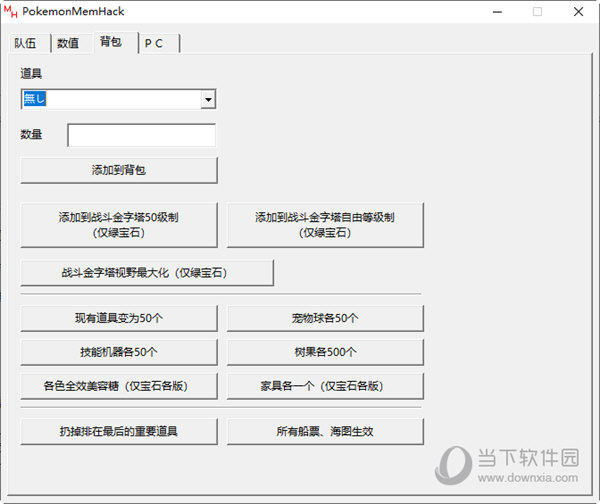Click 所有船票、海图生效 button
600x504 pixels.
(325, 431)
